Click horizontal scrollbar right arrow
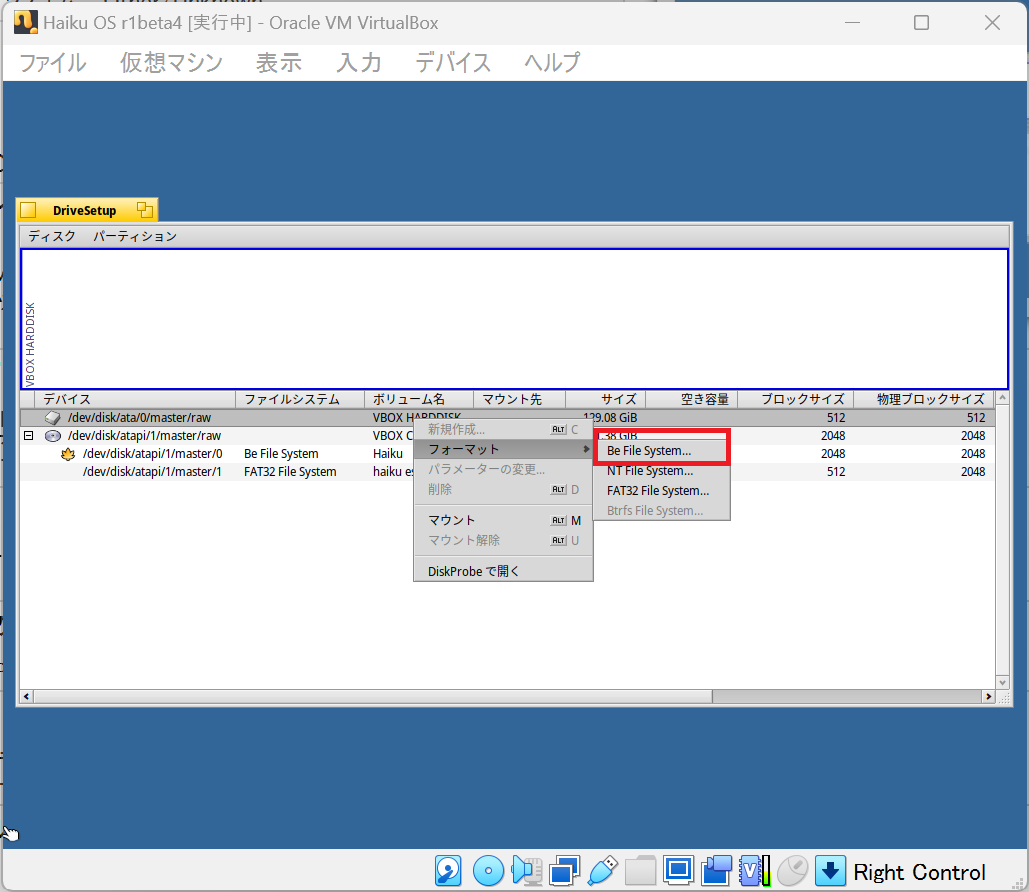 tap(988, 696)
